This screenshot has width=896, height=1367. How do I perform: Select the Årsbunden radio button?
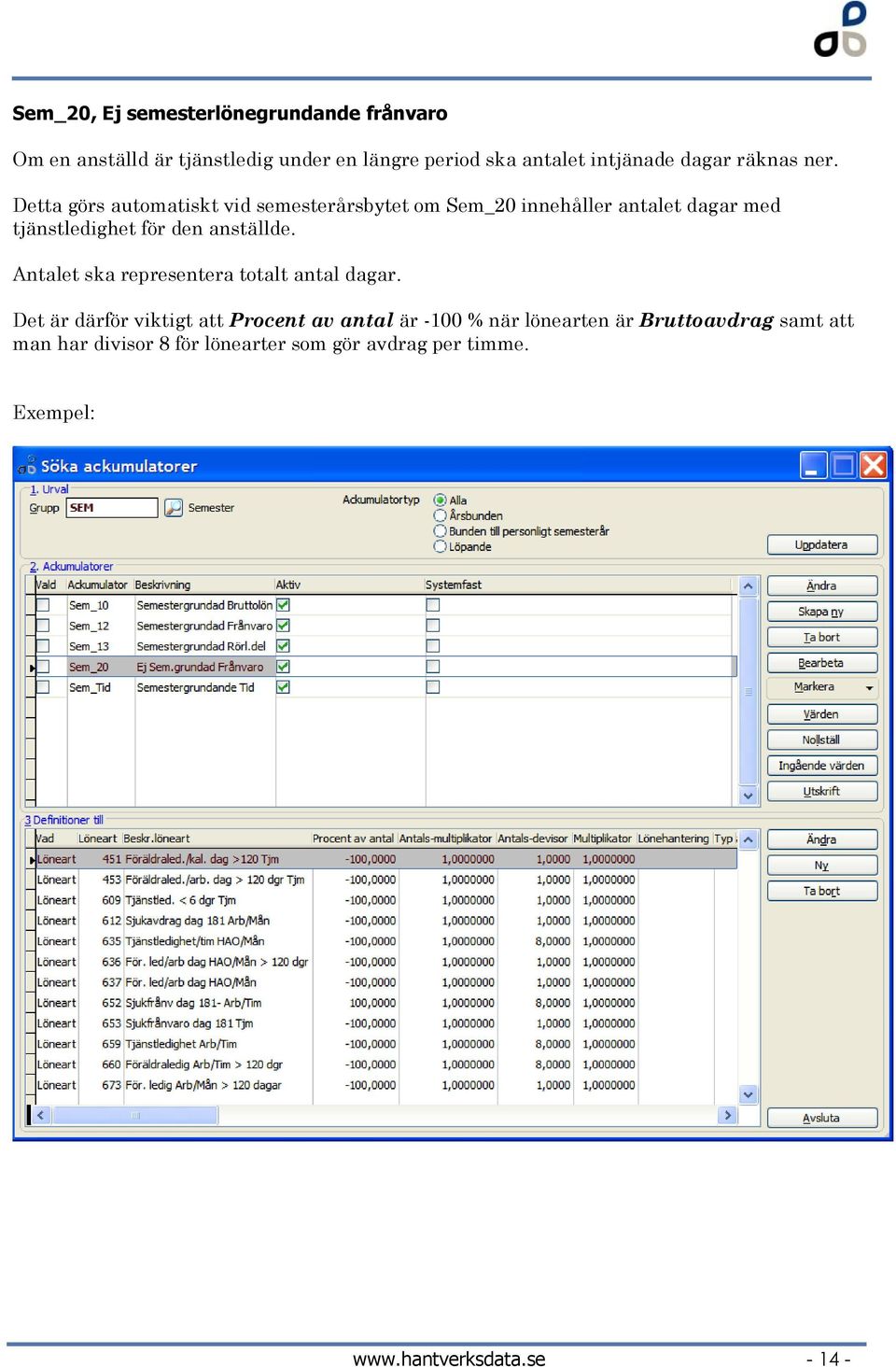coord(441,515)
